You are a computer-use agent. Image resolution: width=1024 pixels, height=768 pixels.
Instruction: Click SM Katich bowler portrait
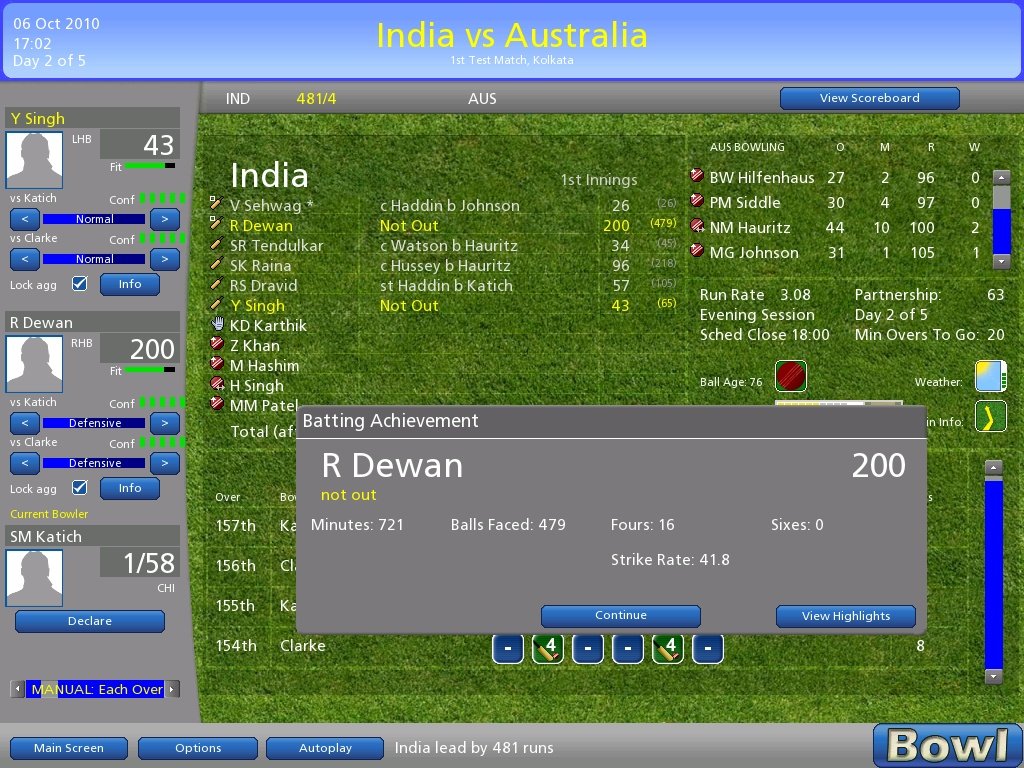34,577
